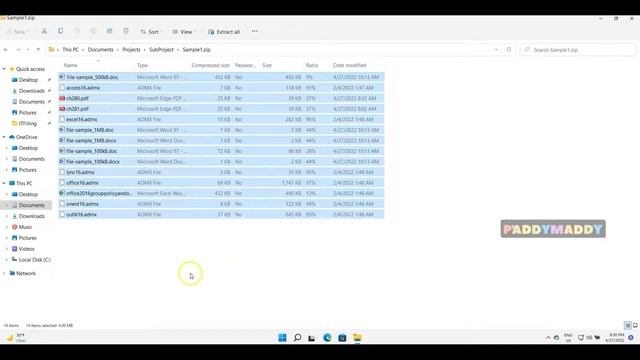Click the Delete trash icon in toolbar
Viewport: 640px width, 360px height.
coord(126,31)
